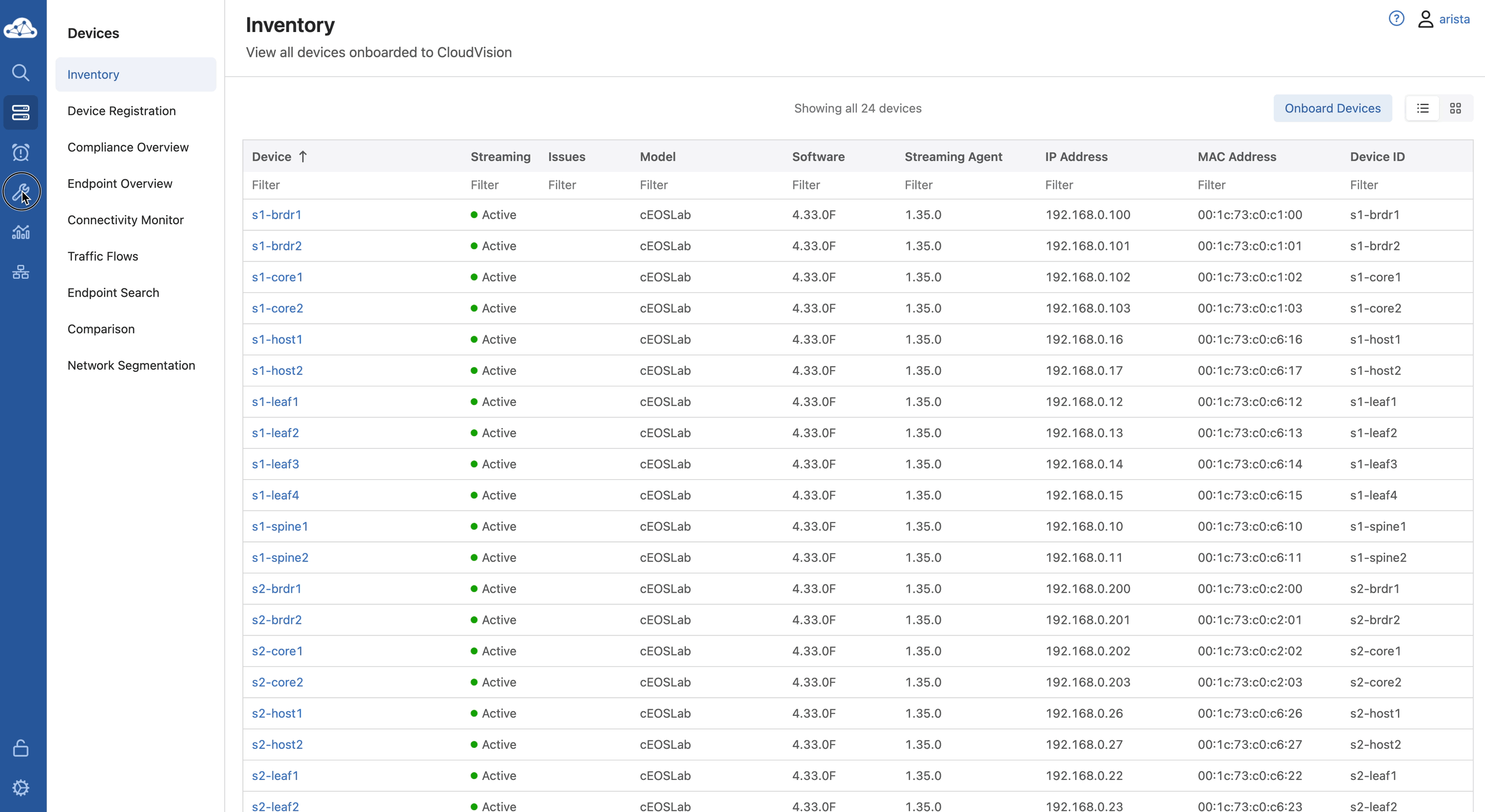Click the IP Address filter field
Image resolution: width=1485 pixels, height=812 pixels.
click(1107, 185)
